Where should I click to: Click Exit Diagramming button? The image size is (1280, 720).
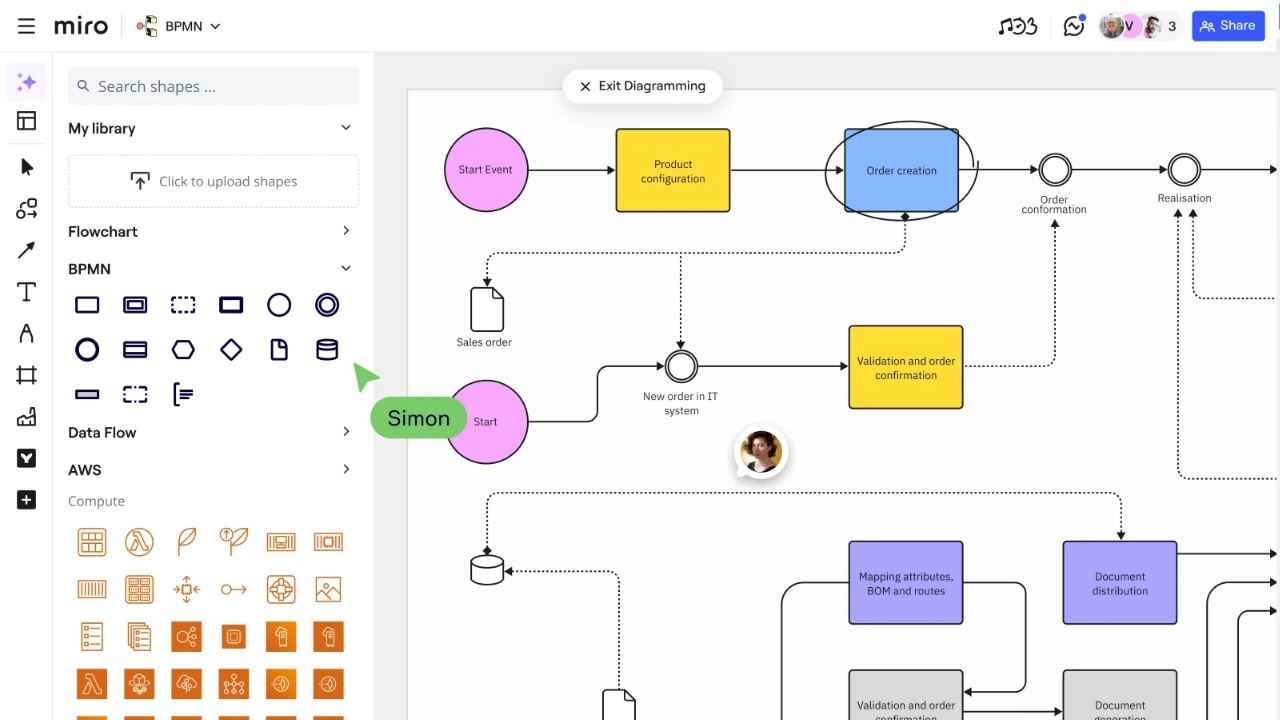pos(642,86)
